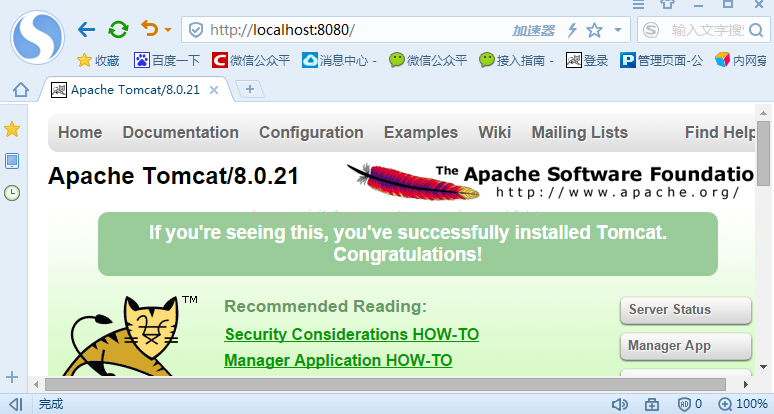Screen dimensions: 774x414
Task: Click the horizontal scrollbar right arrow
Action: tap(745, 384)
